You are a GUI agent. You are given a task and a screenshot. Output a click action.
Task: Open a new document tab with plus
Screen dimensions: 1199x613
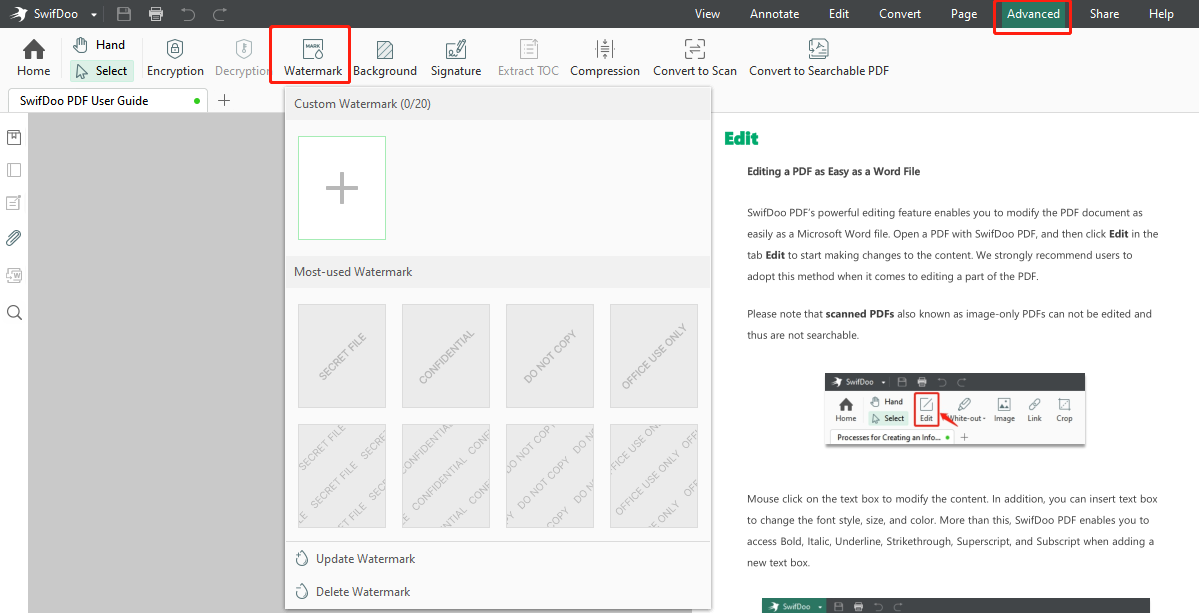224,100
